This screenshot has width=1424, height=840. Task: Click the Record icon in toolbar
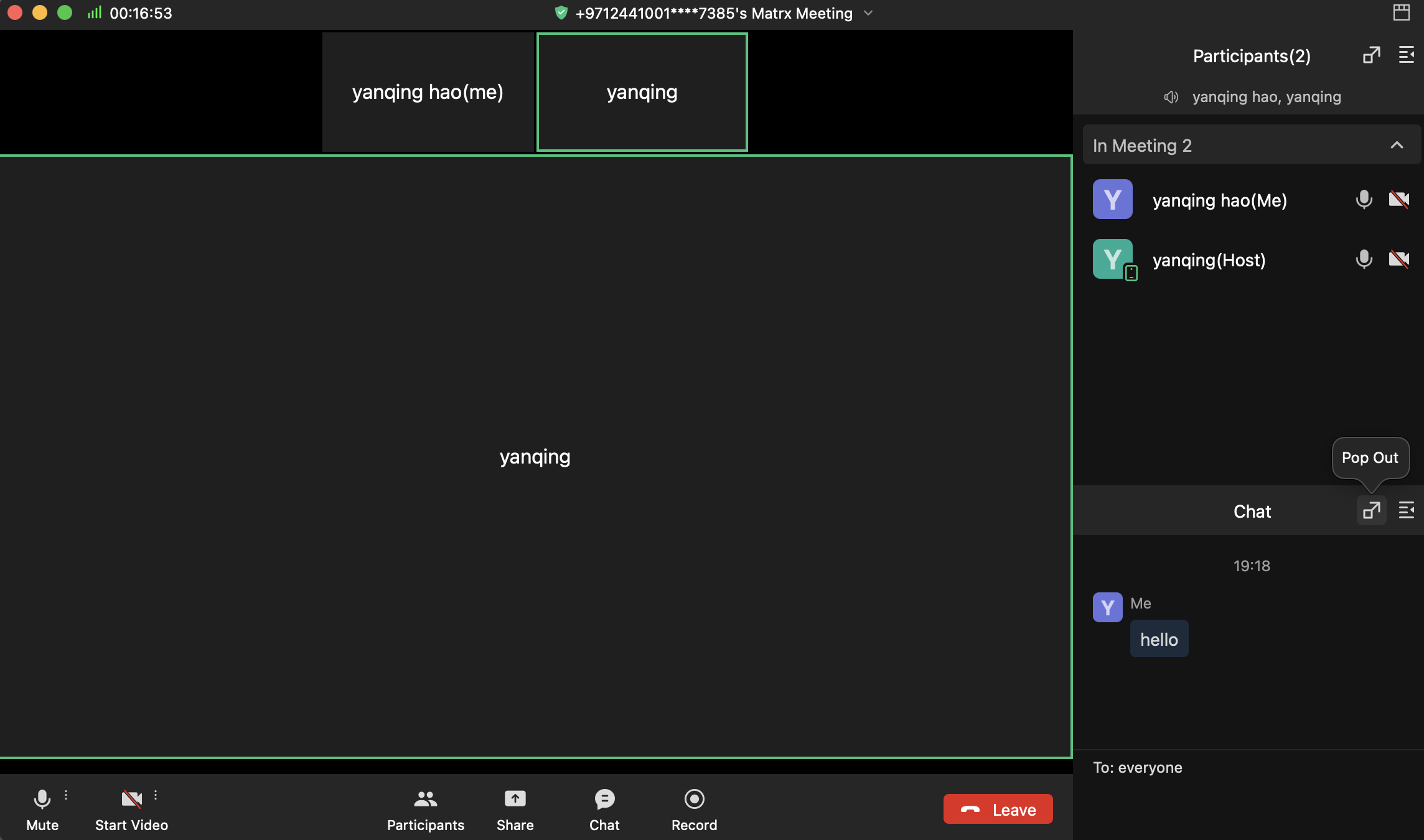tap(694, 799)
